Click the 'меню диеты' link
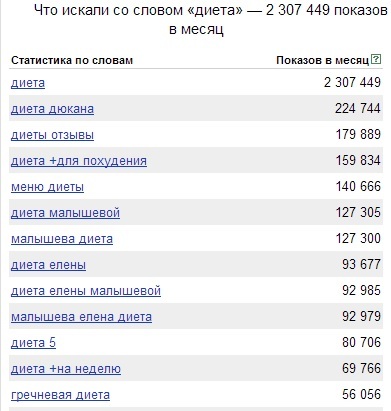This screenshot has width=391, height=411. coord(47,187)
